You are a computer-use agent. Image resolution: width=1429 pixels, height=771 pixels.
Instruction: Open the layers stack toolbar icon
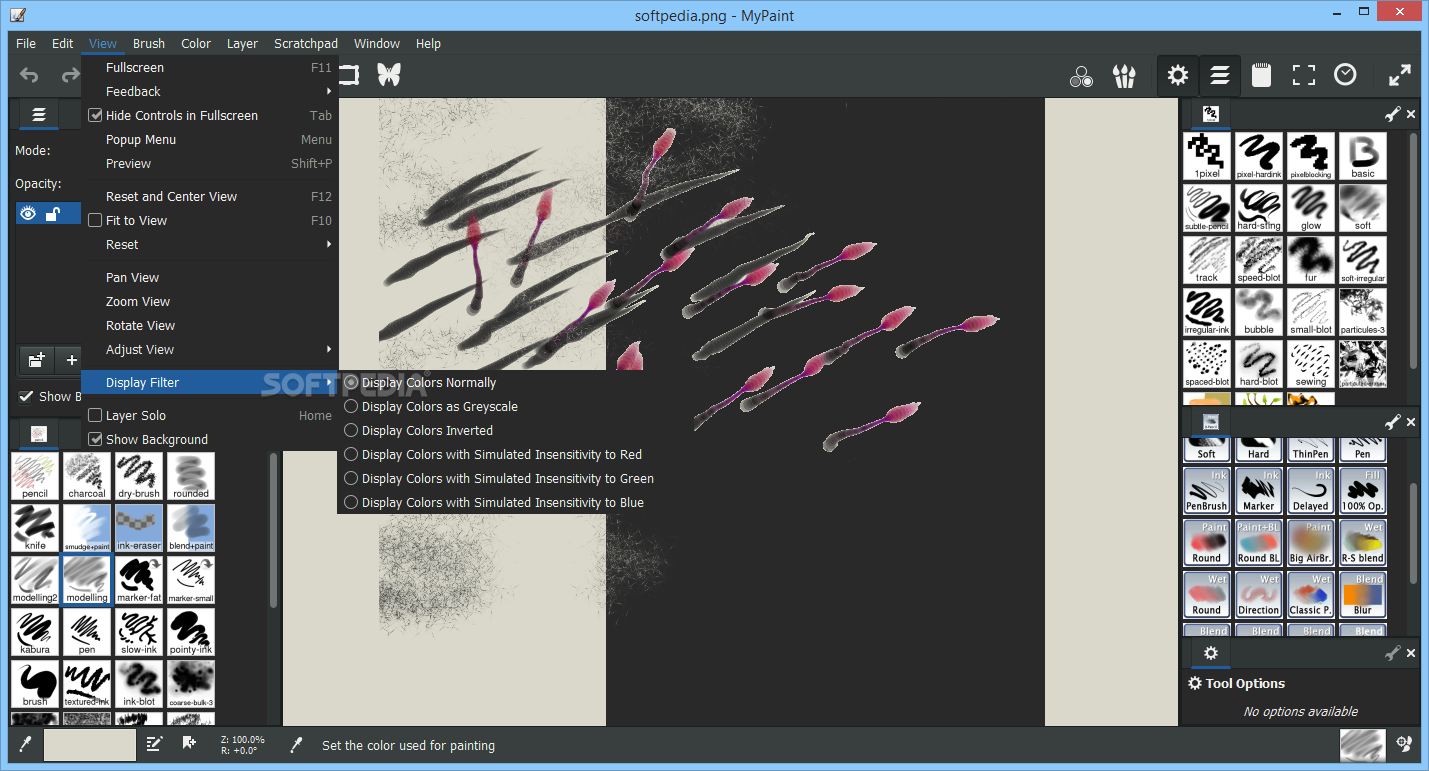(x=1220, y=76)
